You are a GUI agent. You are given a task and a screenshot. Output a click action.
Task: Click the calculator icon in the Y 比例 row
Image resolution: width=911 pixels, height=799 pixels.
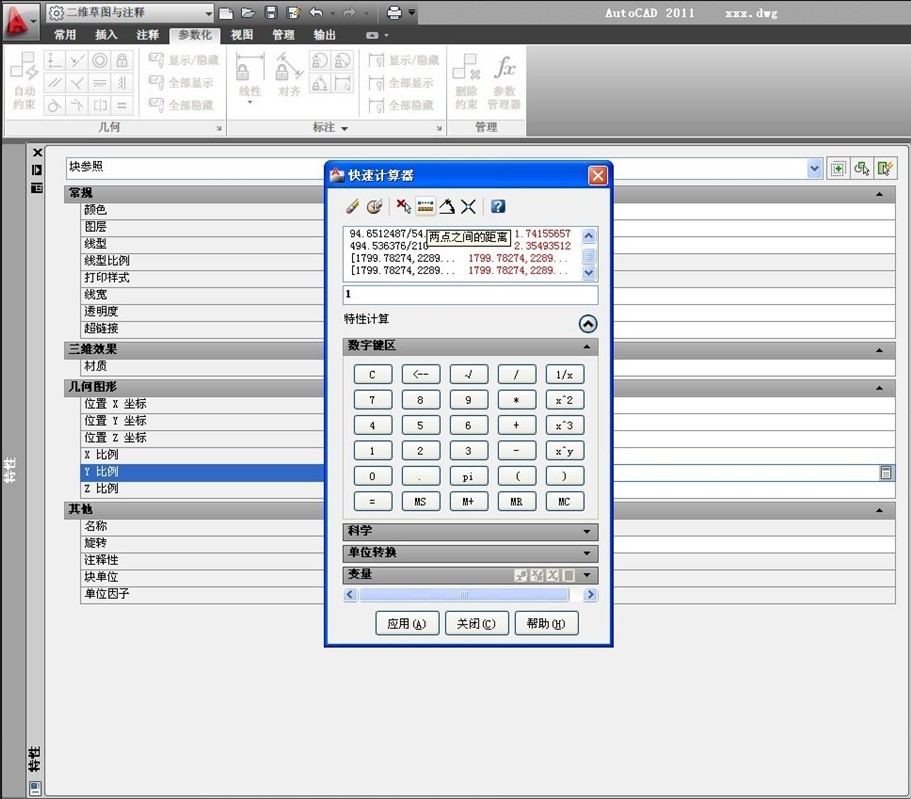tap(886, 472)
